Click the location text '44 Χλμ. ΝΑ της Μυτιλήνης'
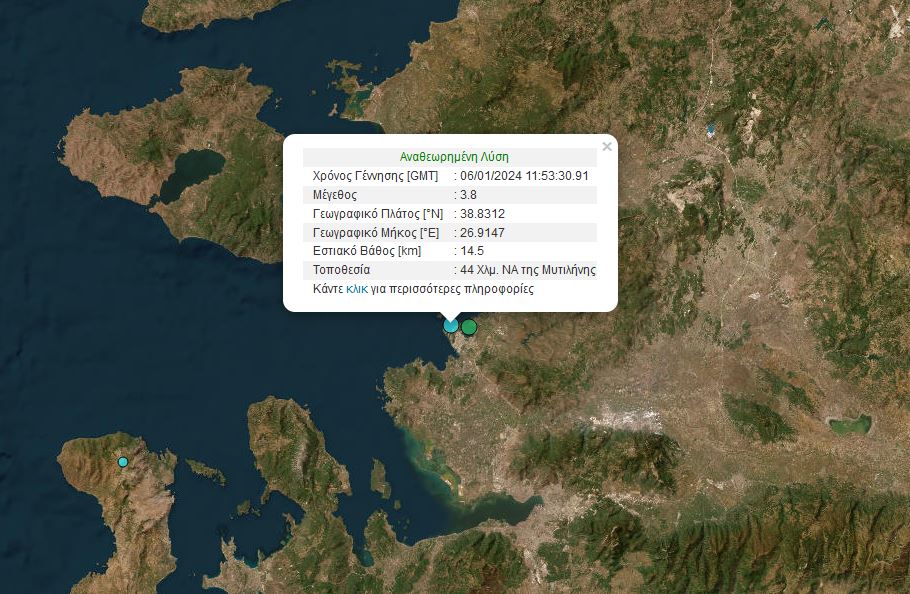This screenshot has width=910, height=594. tap(528, 270)
